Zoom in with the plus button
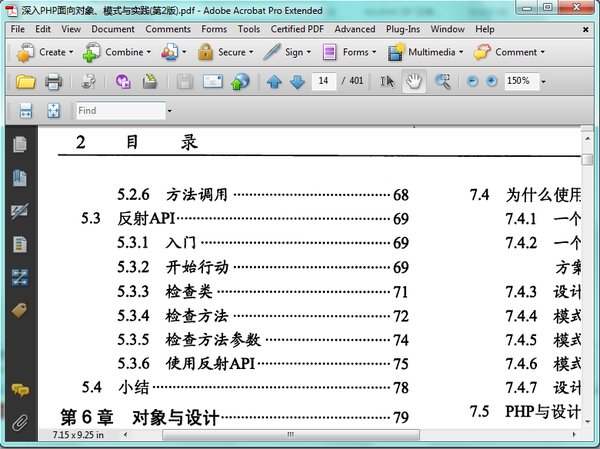Image resolution: width=600 pixels, height=449 pixels. point(492,81)
